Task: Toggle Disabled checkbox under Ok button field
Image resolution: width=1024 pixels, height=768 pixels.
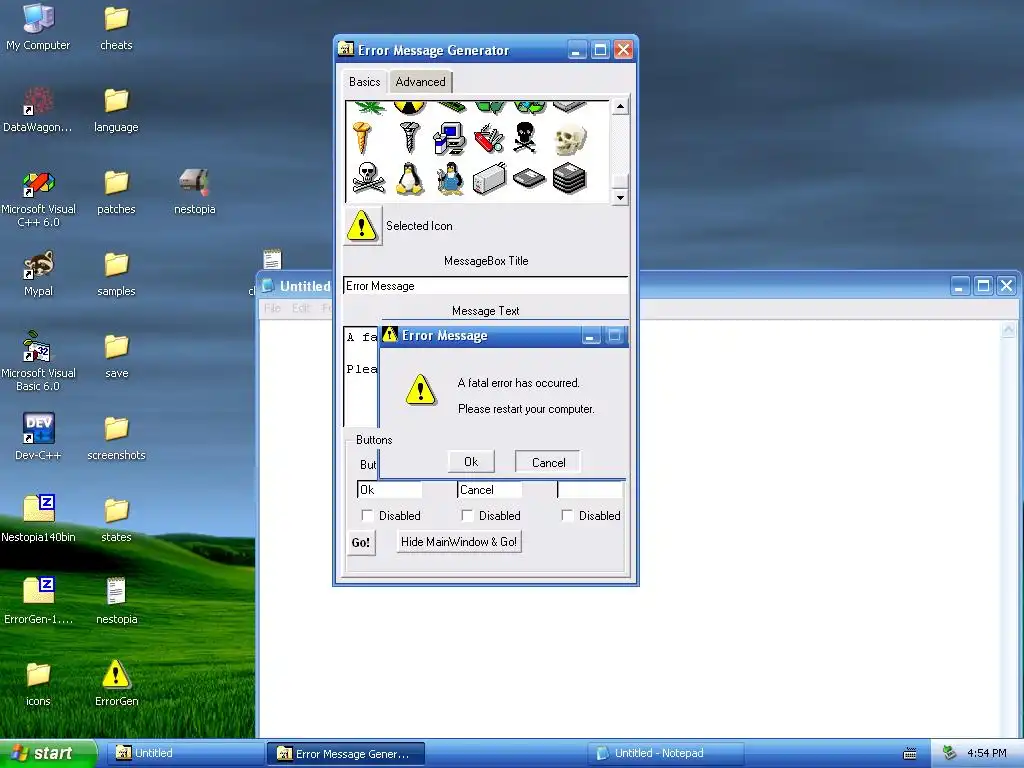Action: (367, 516)
